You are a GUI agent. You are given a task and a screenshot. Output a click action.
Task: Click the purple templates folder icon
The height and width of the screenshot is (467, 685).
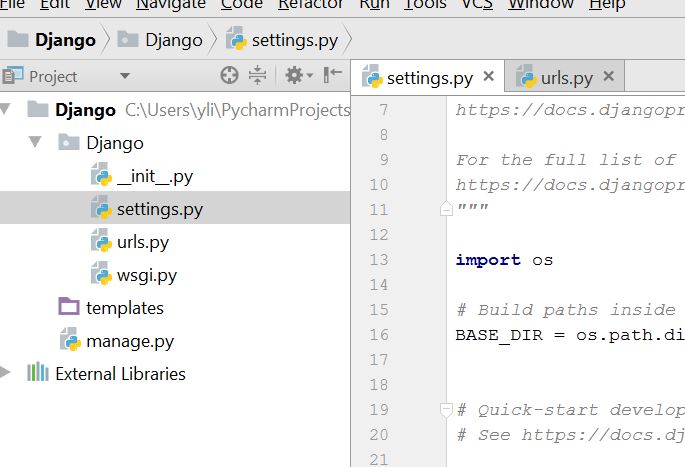69,306
